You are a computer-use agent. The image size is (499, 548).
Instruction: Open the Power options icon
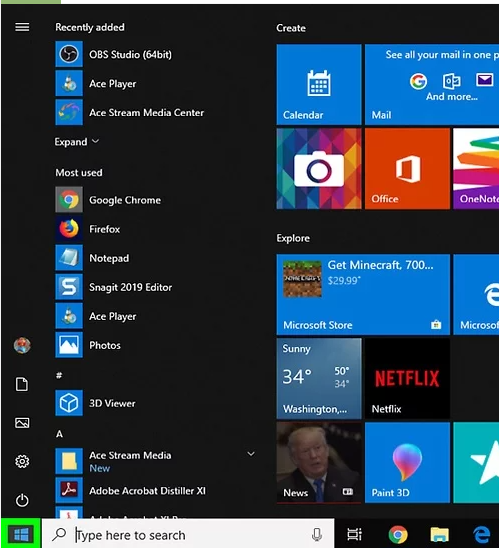(x=22, y=500)
